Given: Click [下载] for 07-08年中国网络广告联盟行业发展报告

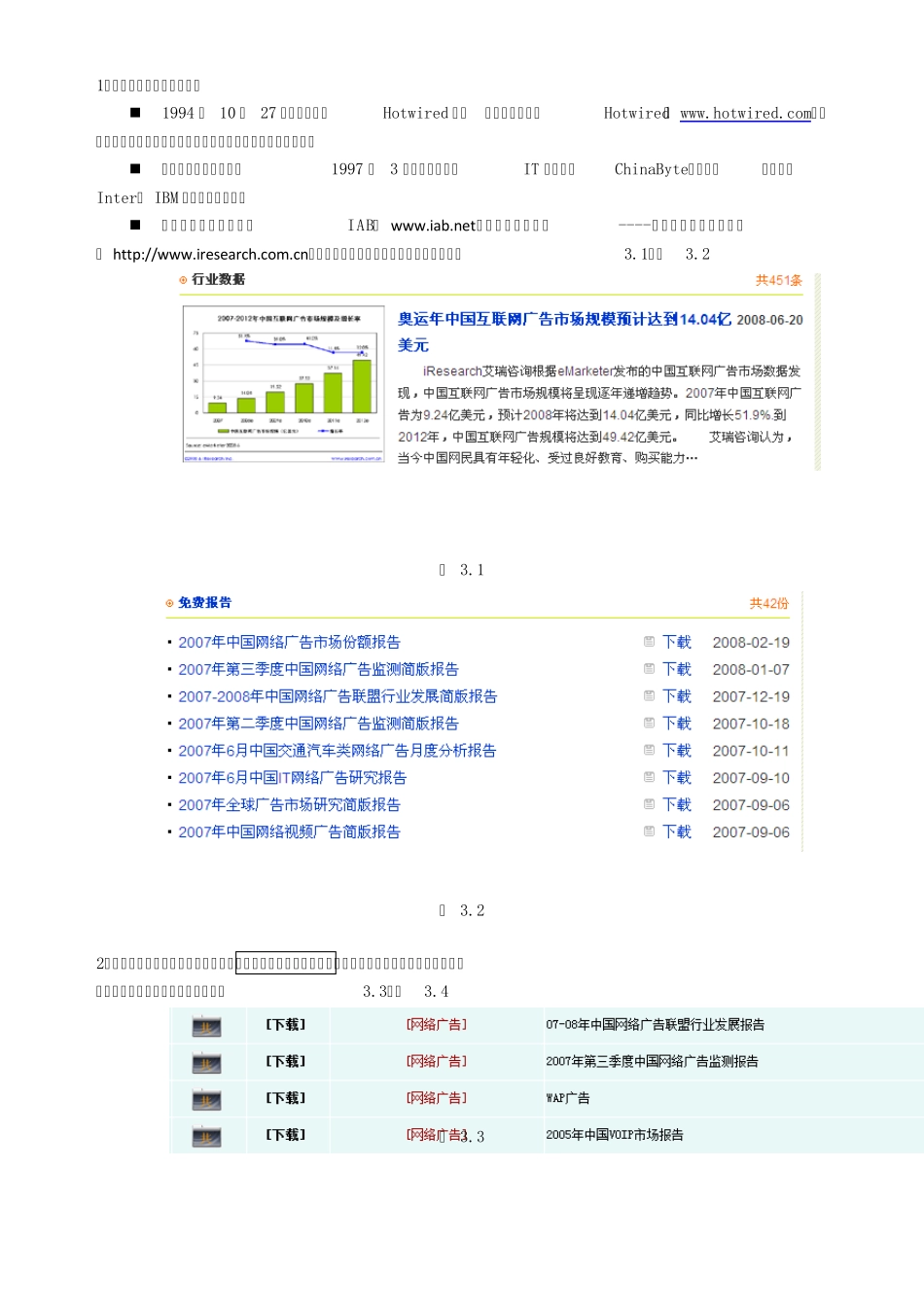Looking at the screenshot, I should click(x=286, y=1025).
